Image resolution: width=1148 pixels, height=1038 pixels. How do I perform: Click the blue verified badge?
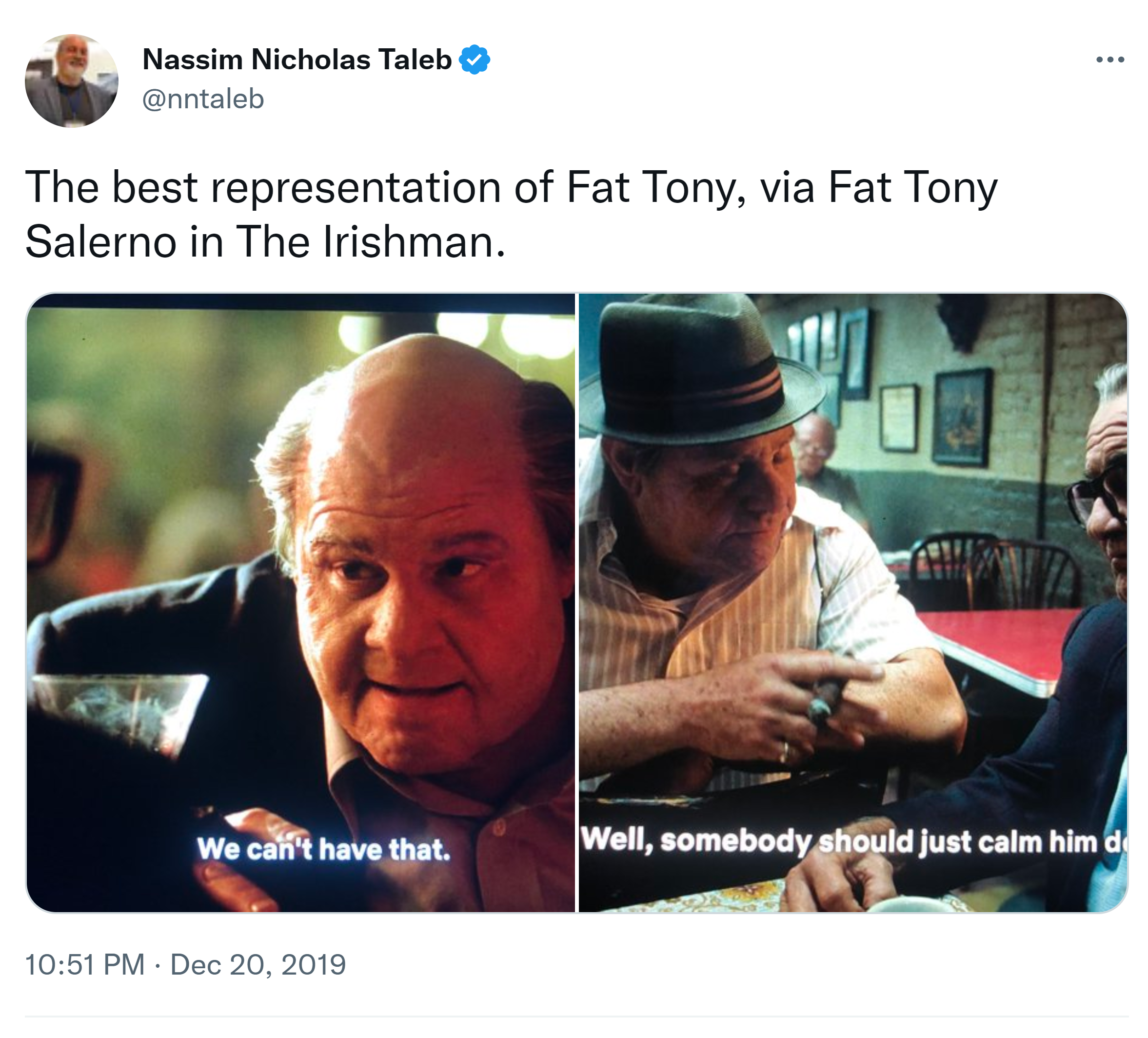(x=475, y=59)
